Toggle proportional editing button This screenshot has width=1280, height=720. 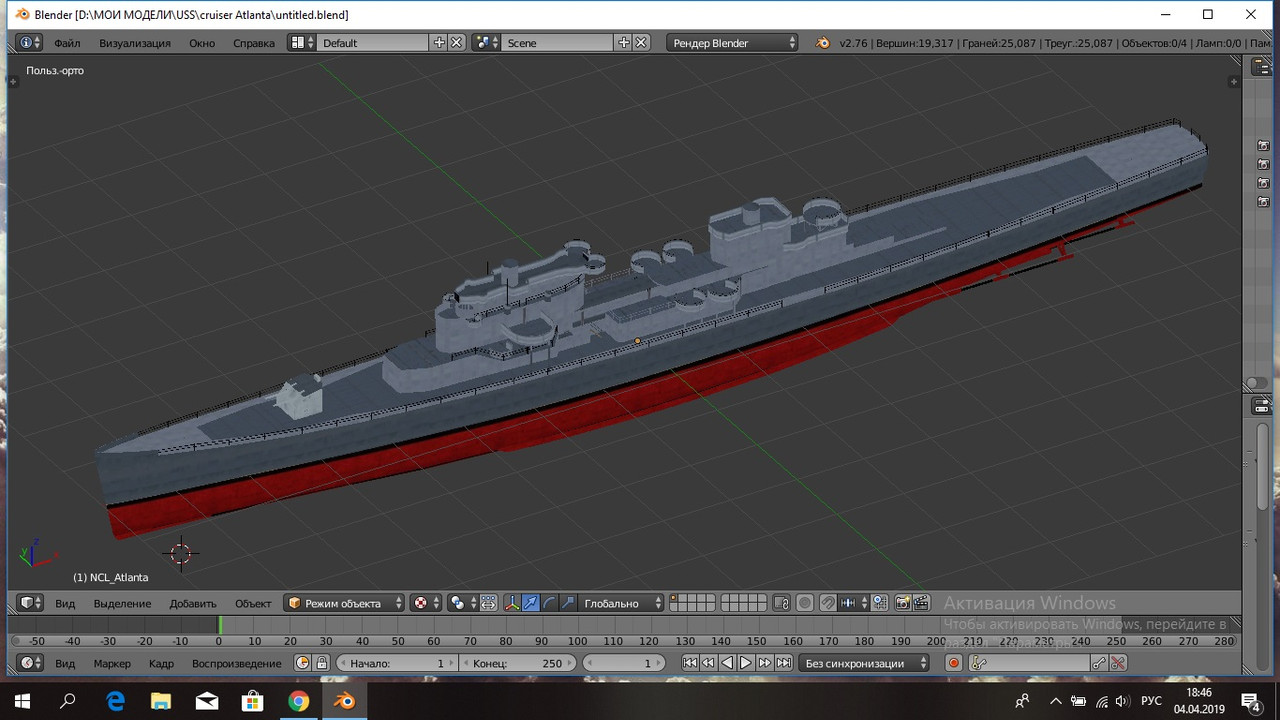tap(805, 603)
